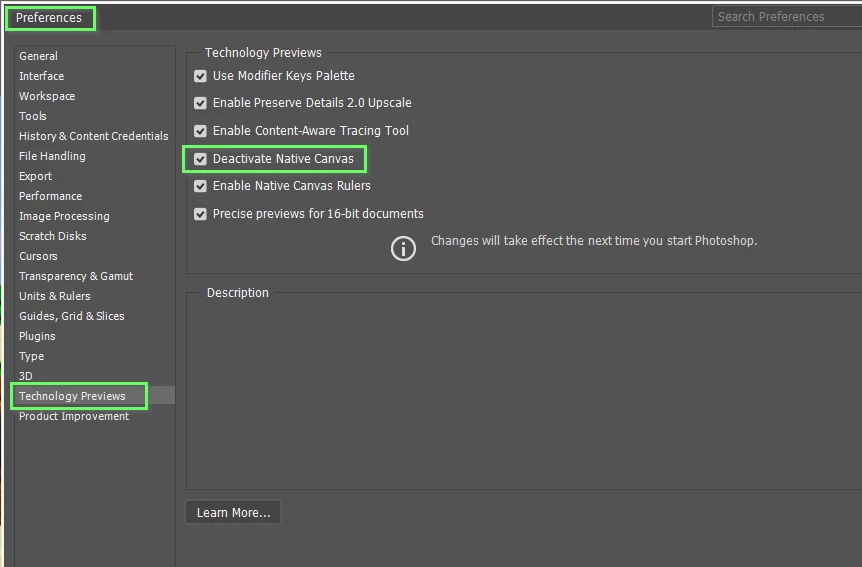This screenshot has height=567, width=862.
Task: Click the Preferences dialog title
Action: pos(49,18)
